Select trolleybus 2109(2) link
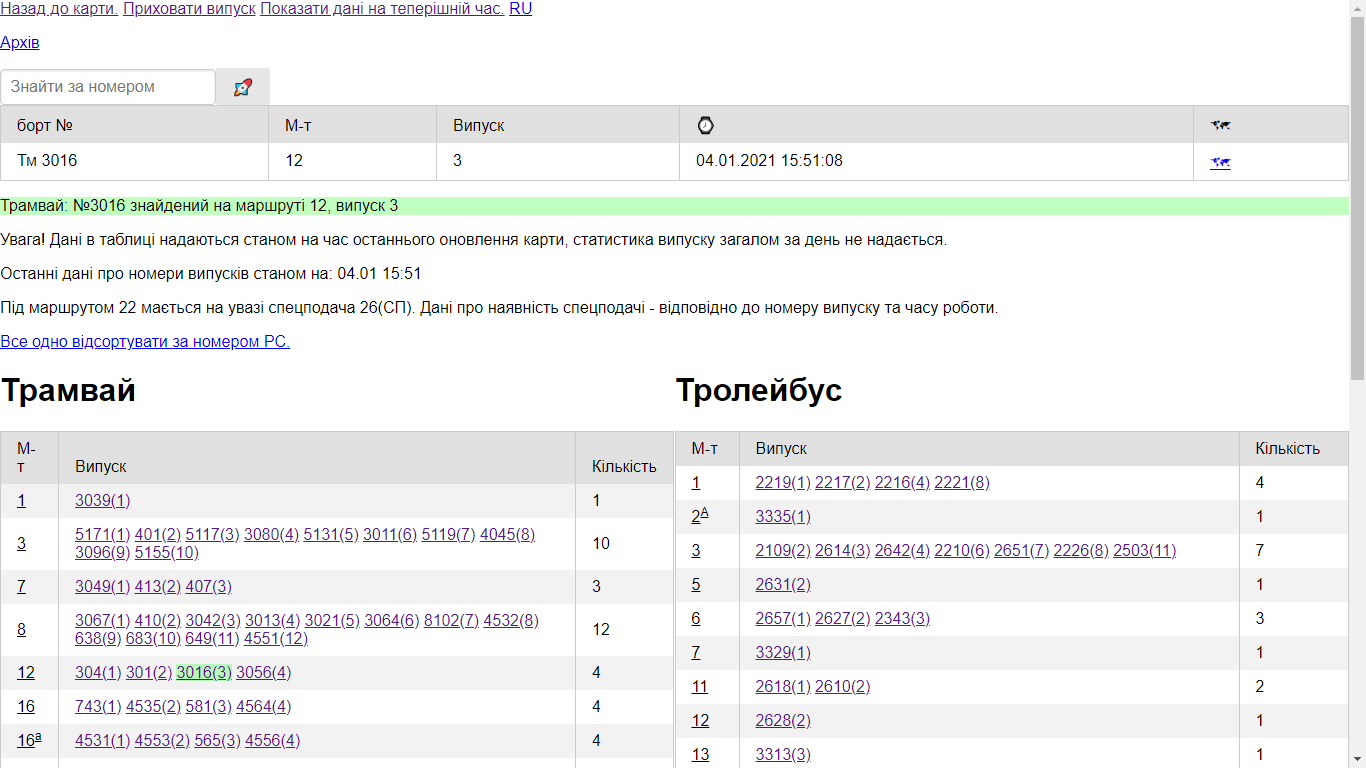This screenshot has height=768, width=1366. coord(783,551)
